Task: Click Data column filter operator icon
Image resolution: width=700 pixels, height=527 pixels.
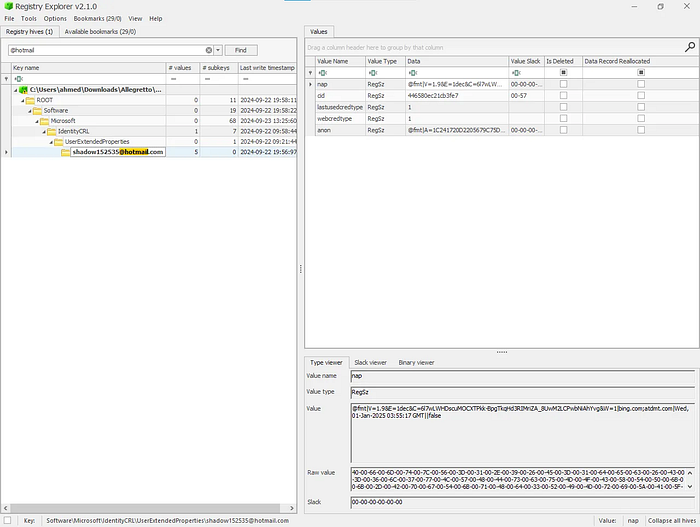Action: coord(413,73)
